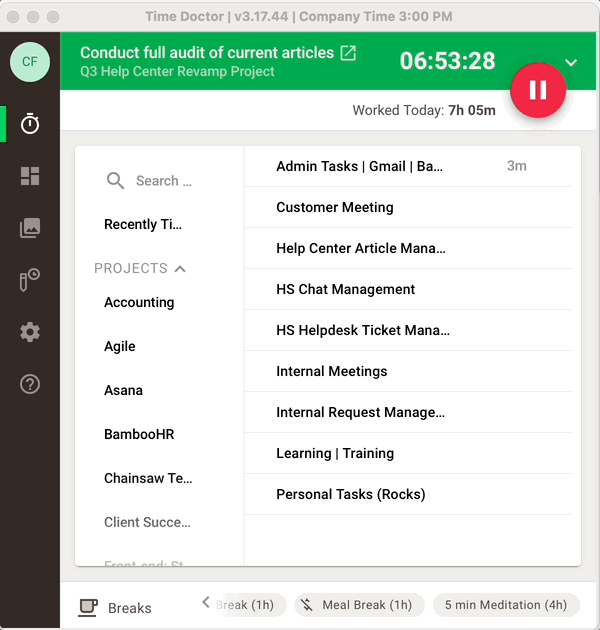Screen dimensions: 600x630
Task: Click the 06:53:28 task timer
Action: tap(447, 61)
